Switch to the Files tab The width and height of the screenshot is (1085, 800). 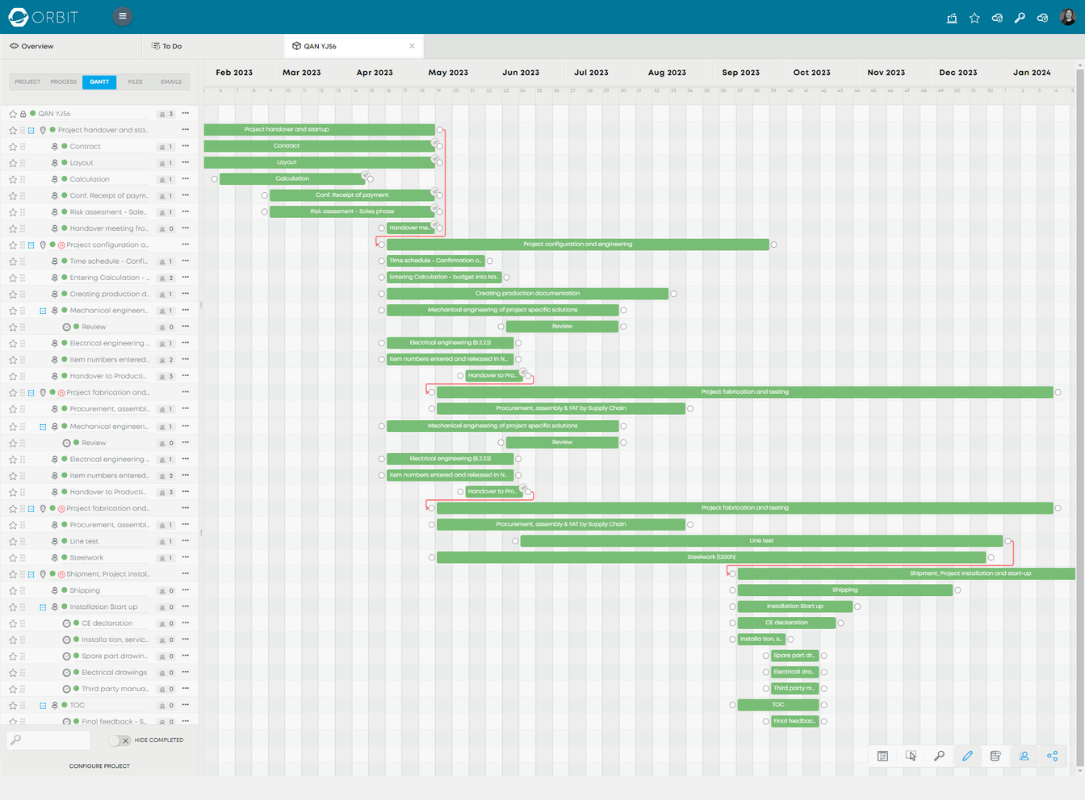tap(135, 82)
